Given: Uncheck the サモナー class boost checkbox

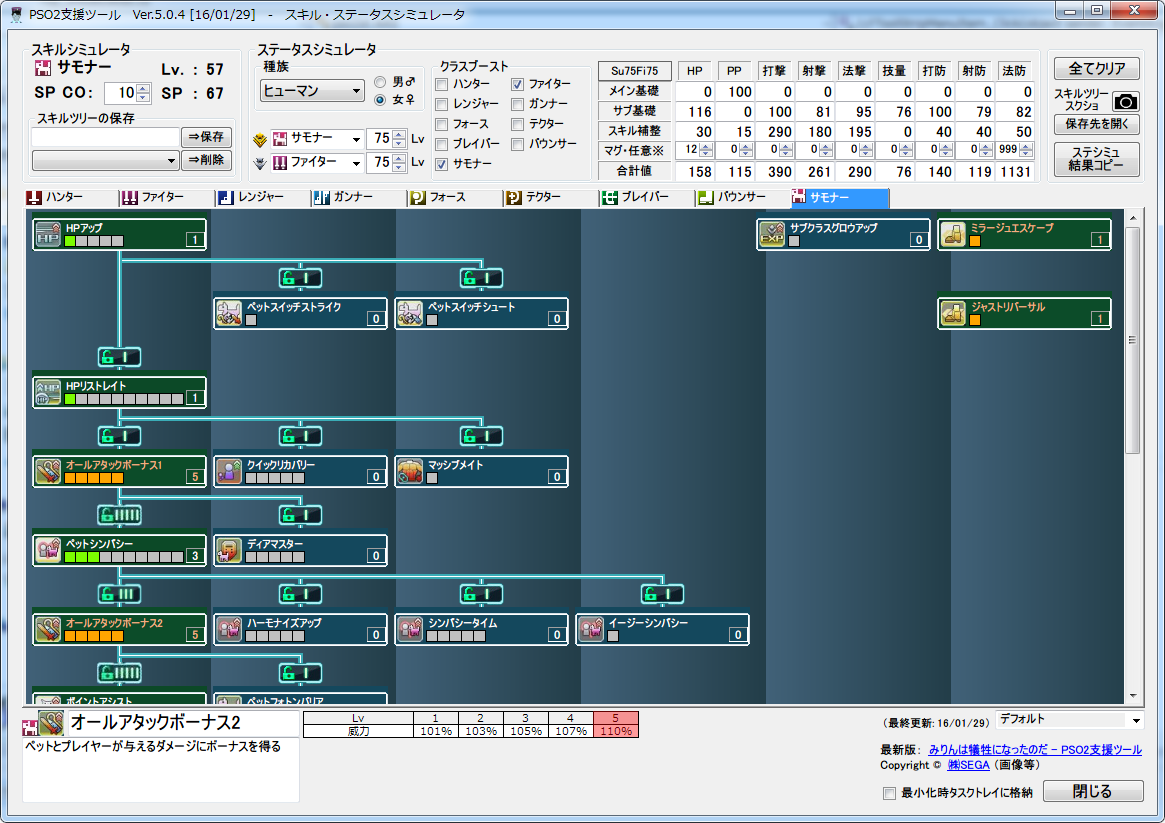Looking at the screenshot, I should tap(441, 164).
